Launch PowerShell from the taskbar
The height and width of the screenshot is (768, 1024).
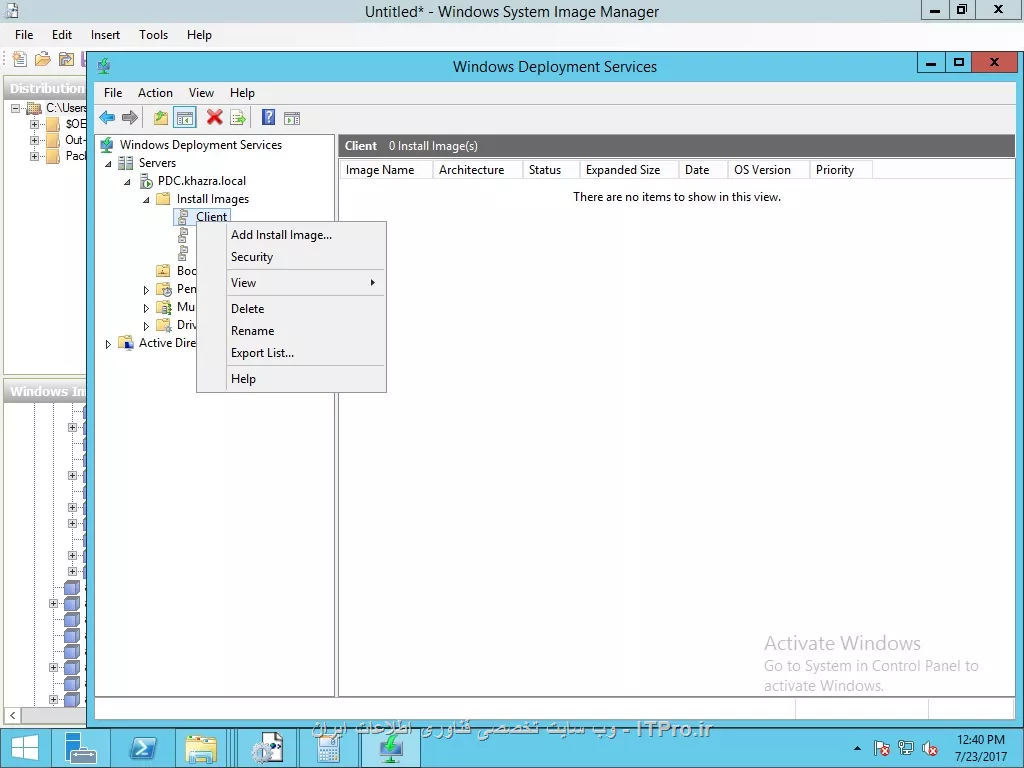point(142,748)
